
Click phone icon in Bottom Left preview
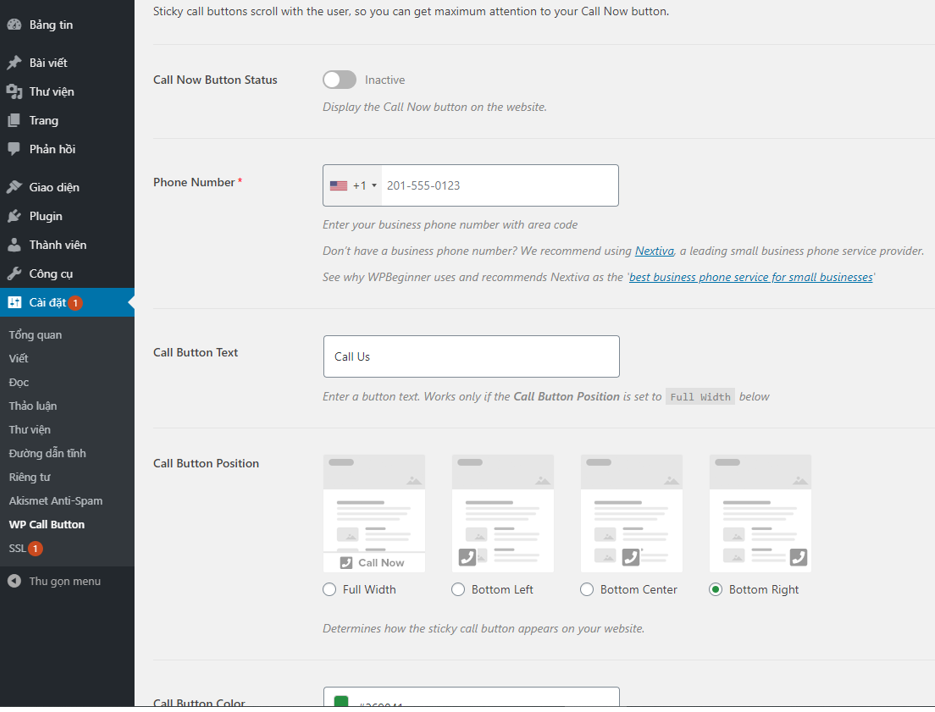468,558
